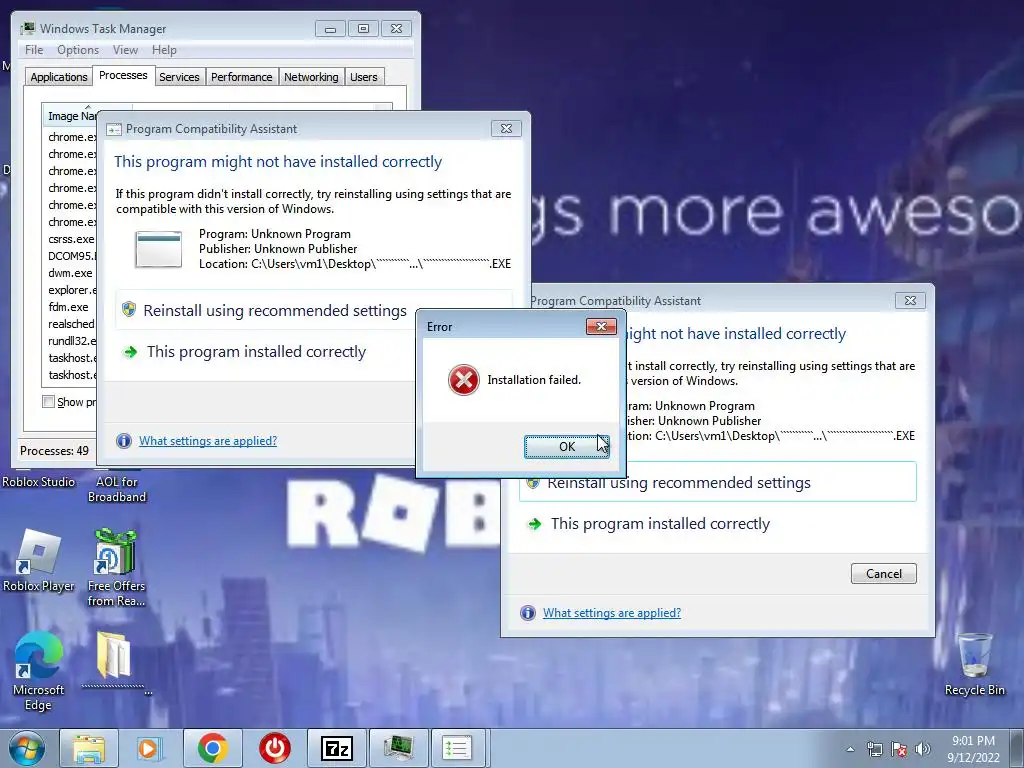
Task: Click the Task Manager title bar icon
Action: (27, 29)
